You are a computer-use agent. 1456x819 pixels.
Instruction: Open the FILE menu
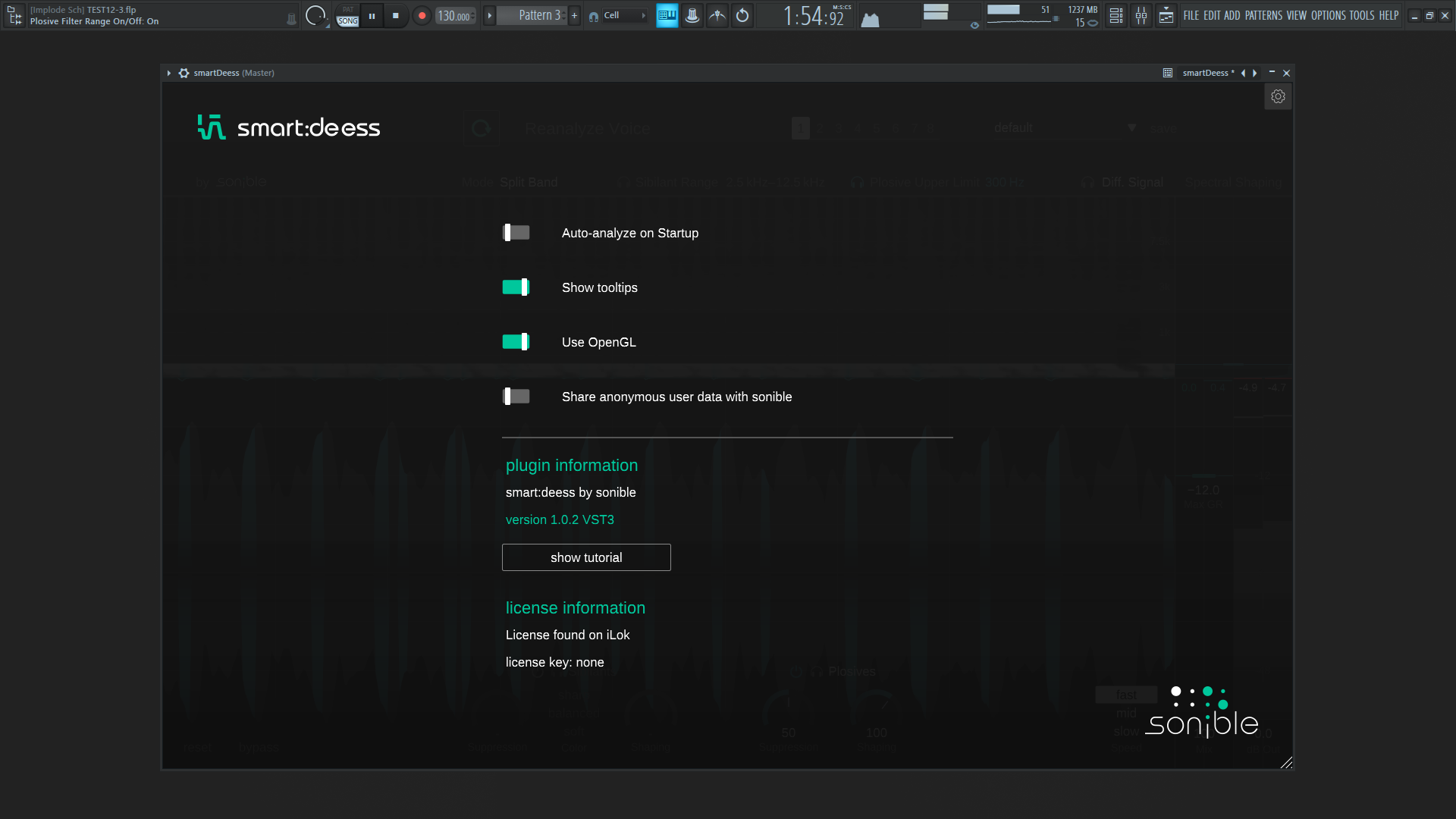[x=1191, y=15]
